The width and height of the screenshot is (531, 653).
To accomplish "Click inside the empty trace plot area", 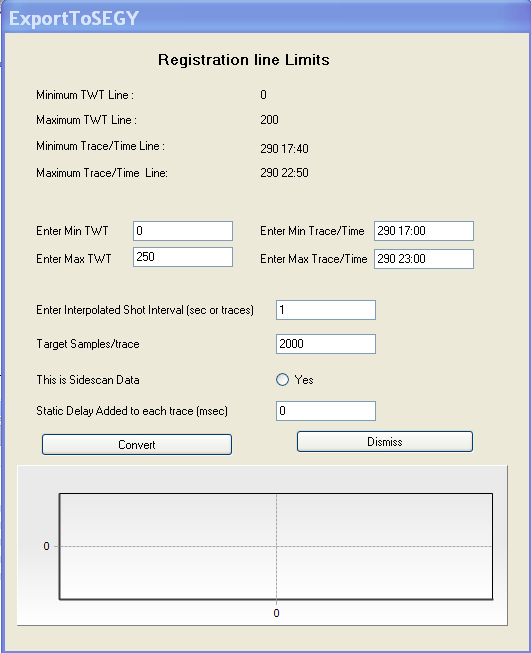I will tap(276, 546).
